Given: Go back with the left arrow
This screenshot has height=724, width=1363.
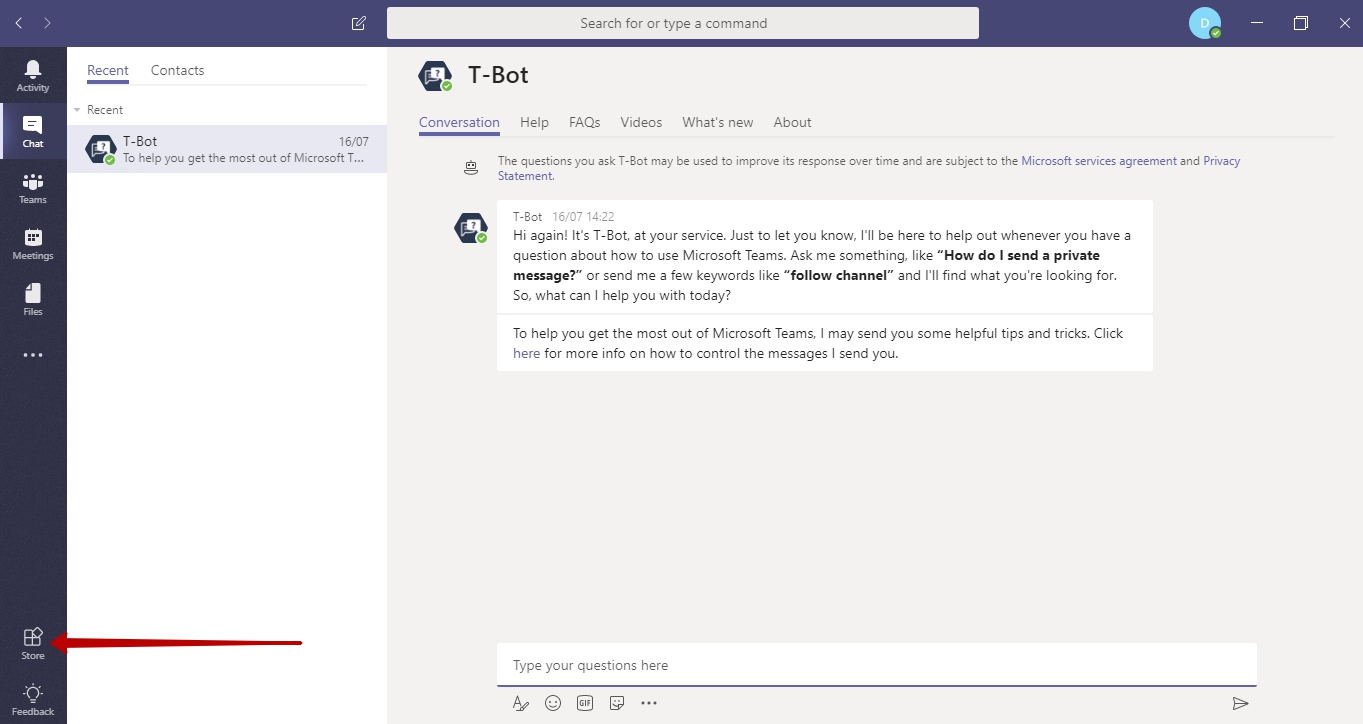Looking at the screenshot, I should [19, 23].
